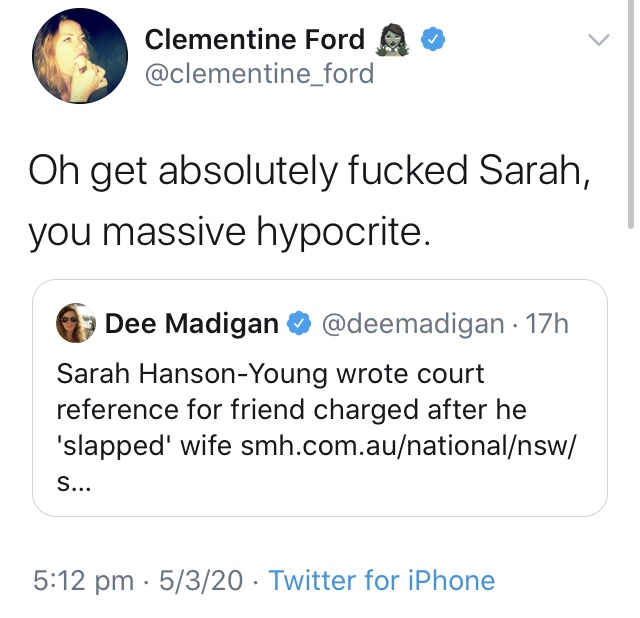
Task: Click the Dee Madigan display name
Action: 192,324
